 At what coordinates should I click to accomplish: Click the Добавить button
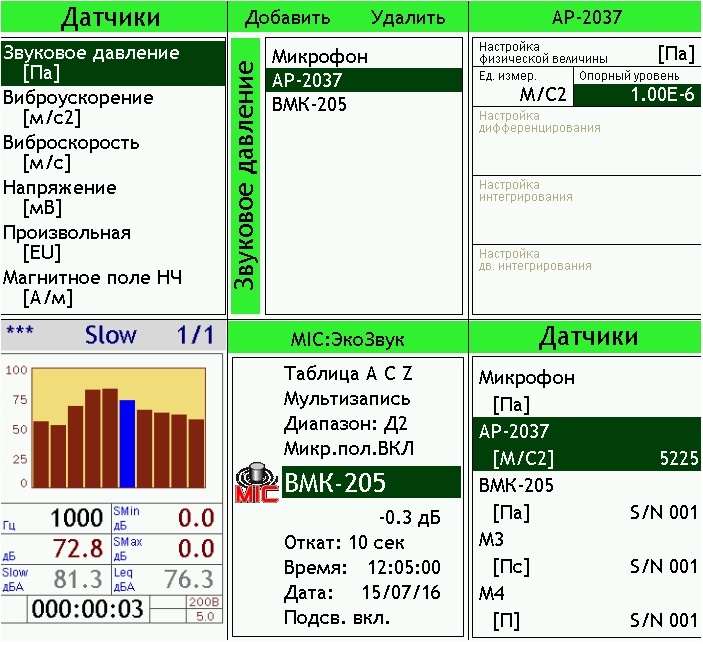tap(287, 17)
